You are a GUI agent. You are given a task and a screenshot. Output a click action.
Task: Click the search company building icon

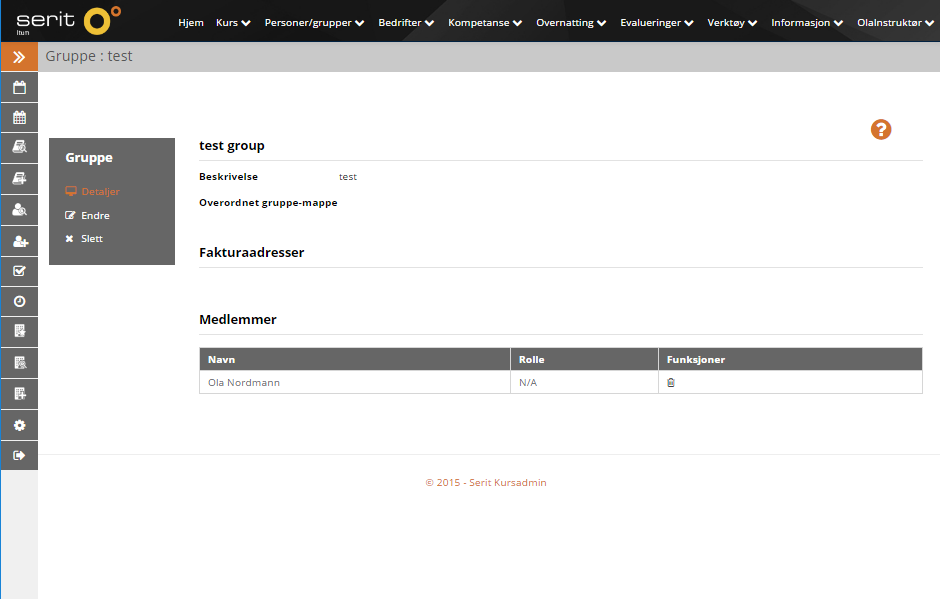coord(19,363)
